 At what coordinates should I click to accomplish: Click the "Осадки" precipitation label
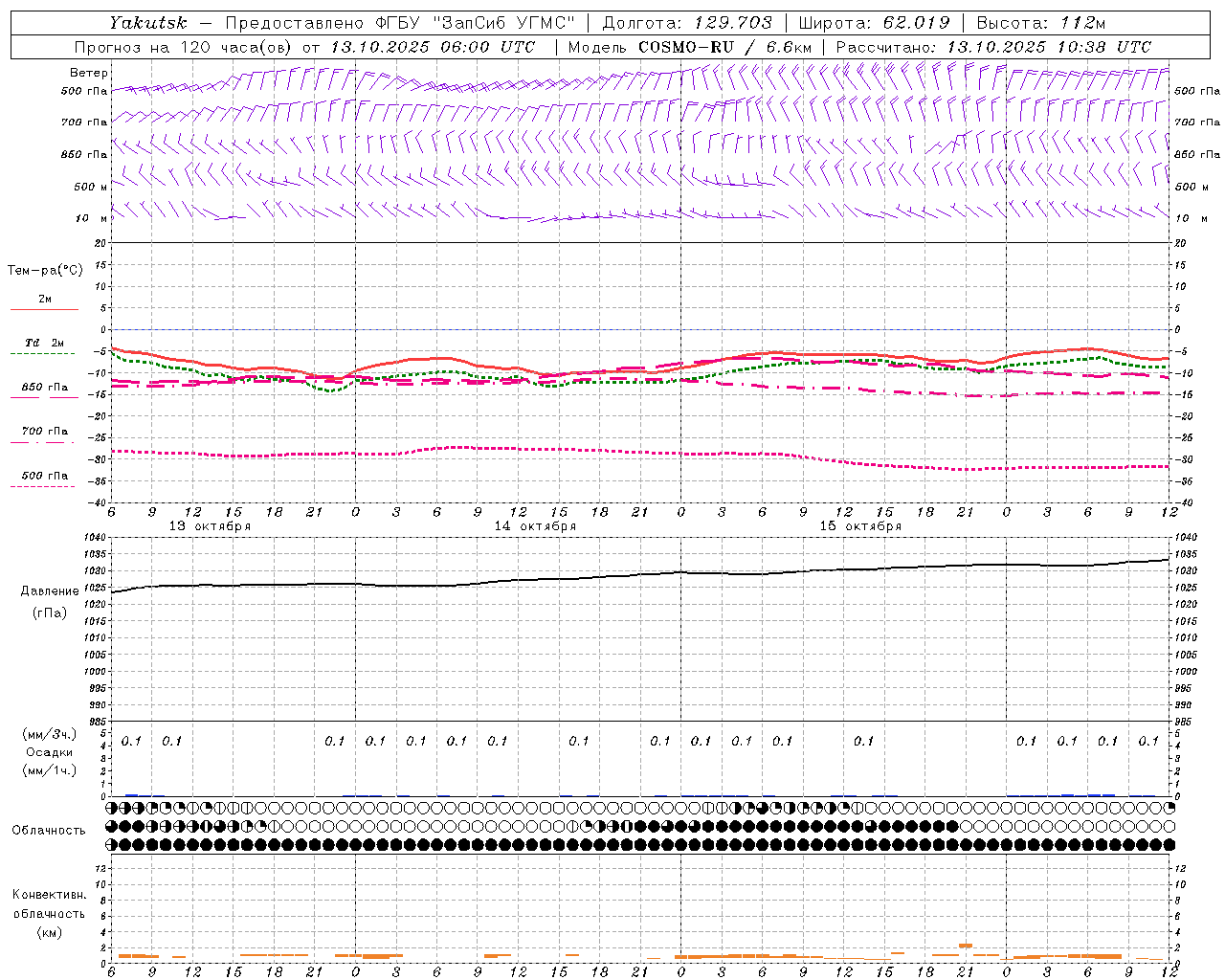click(x=50, y=752)
